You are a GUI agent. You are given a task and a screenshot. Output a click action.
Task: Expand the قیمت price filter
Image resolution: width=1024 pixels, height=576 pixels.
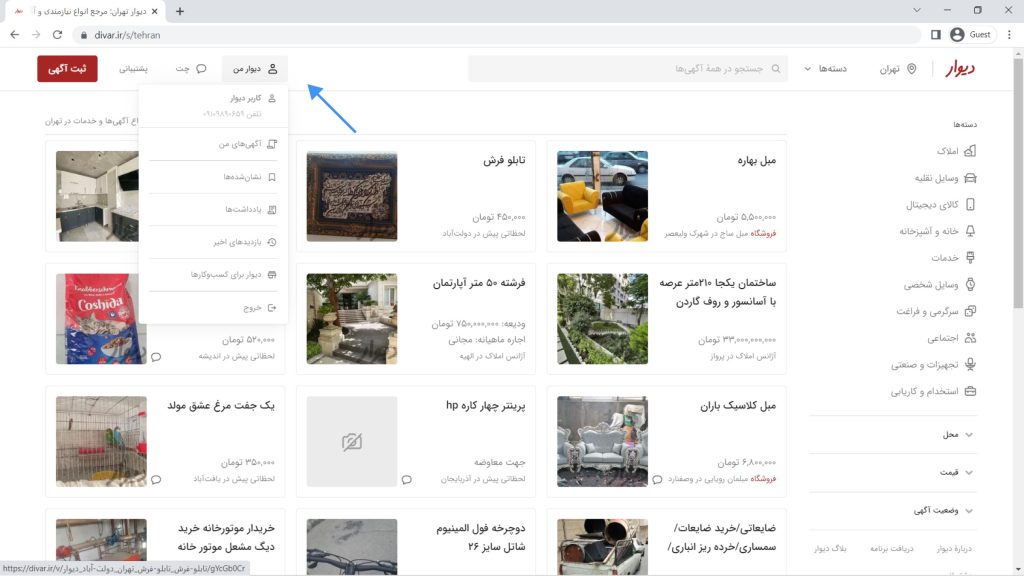[893, 472]
